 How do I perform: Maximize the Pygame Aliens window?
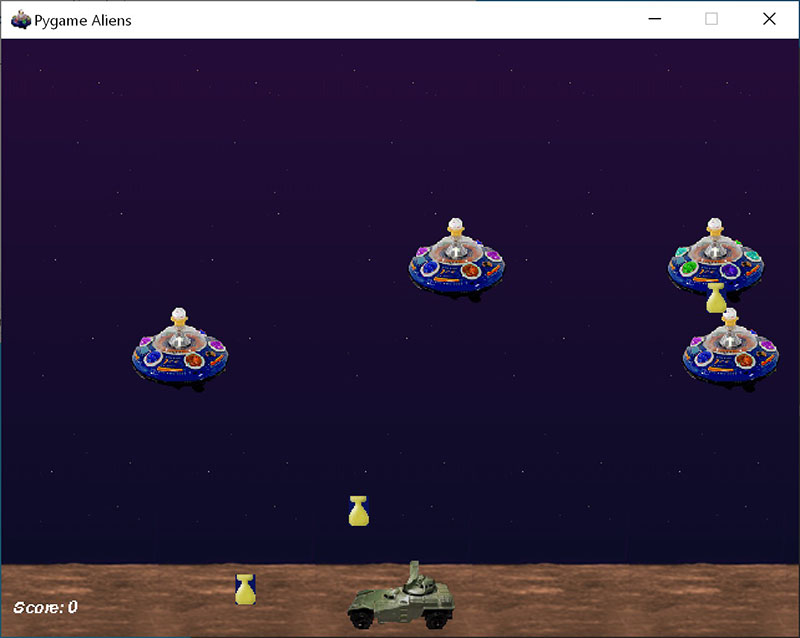click(x=711, y=19)
